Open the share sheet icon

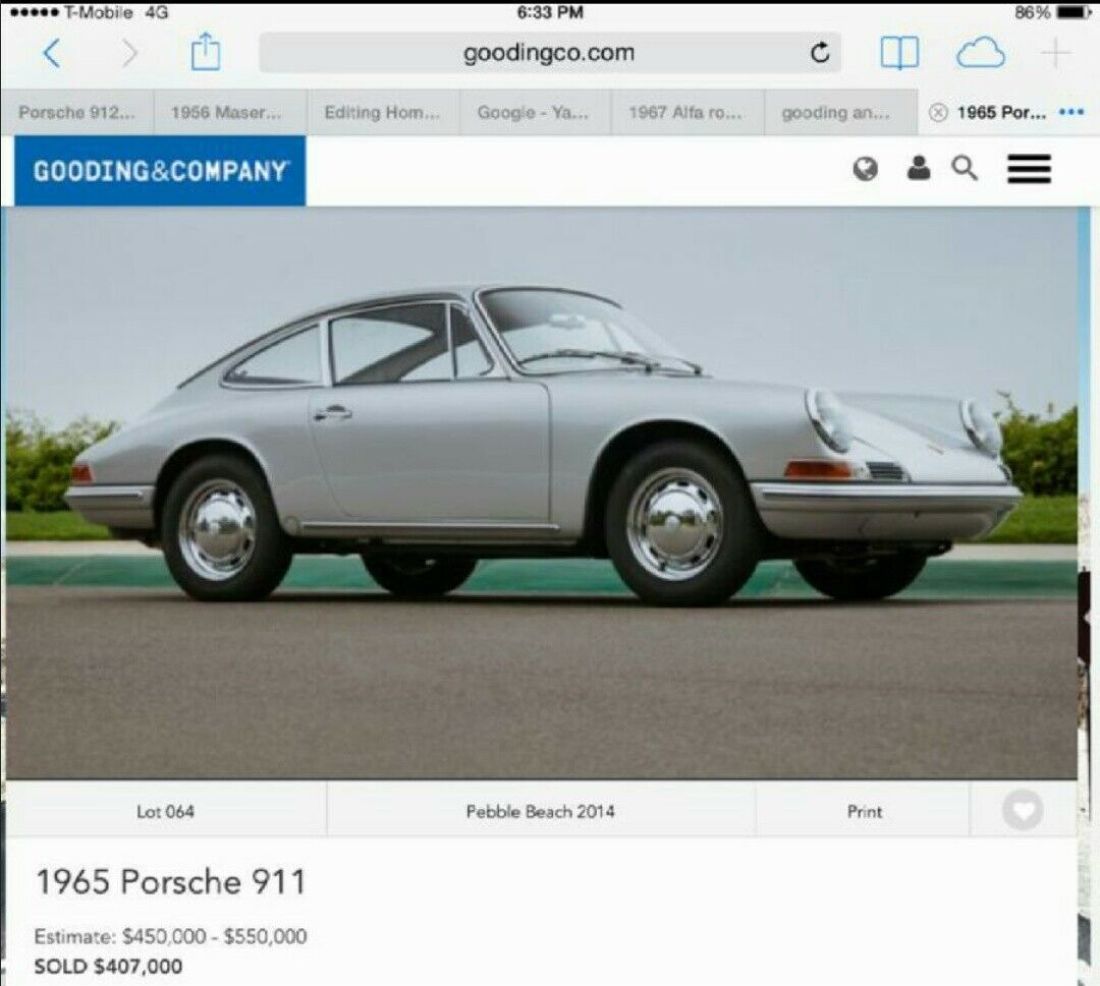pyautogui.click(x=206, y=51)
